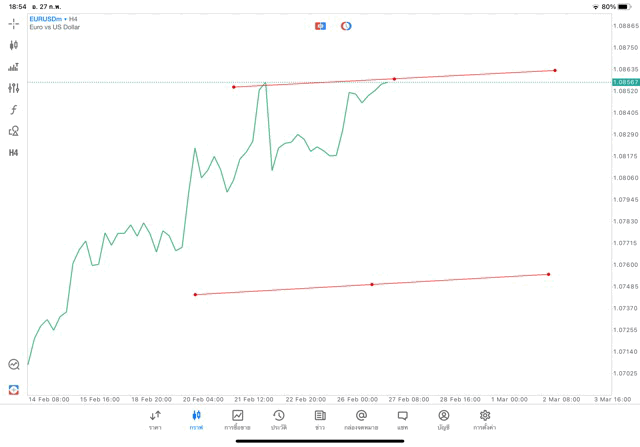Expand the EURUSDm symbol dropdown
Screen dimensions: 640x447
pos(54,19)
